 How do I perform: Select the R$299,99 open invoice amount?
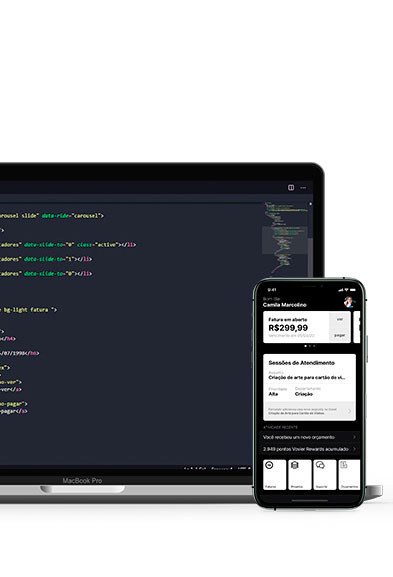[x=288, y=328]
